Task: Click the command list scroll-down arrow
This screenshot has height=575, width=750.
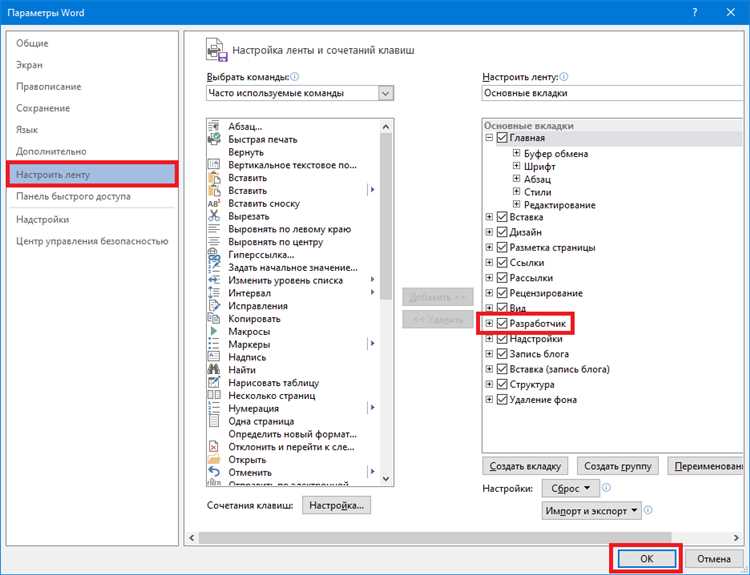Action: 386,478
